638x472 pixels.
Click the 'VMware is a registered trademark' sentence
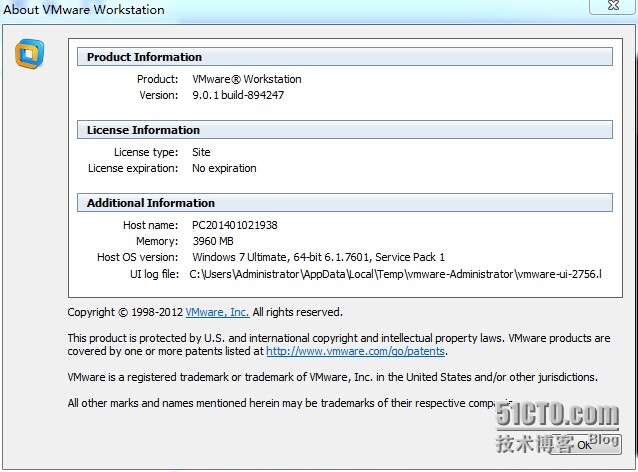tap(332, 377)
